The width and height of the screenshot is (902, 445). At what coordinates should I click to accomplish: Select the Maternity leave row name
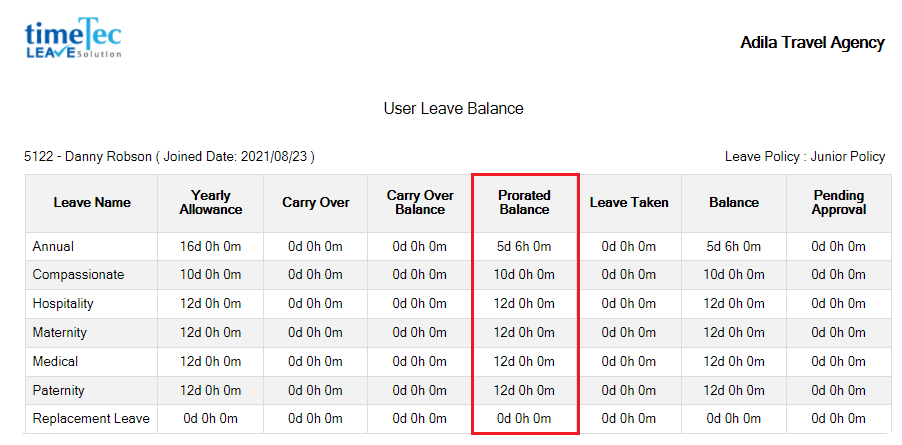point(59,332)
